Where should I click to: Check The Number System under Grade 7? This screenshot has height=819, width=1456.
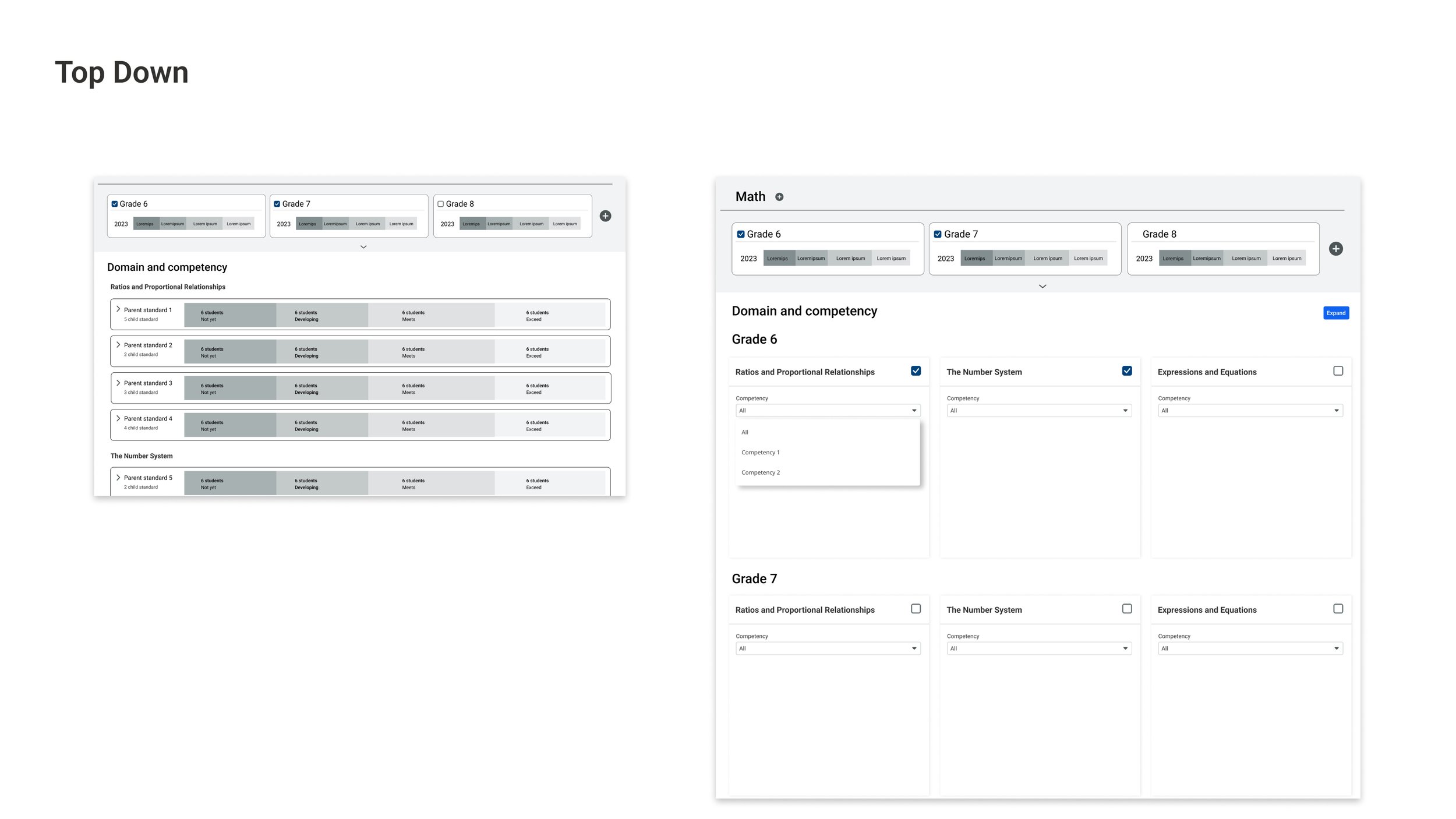1127,609
